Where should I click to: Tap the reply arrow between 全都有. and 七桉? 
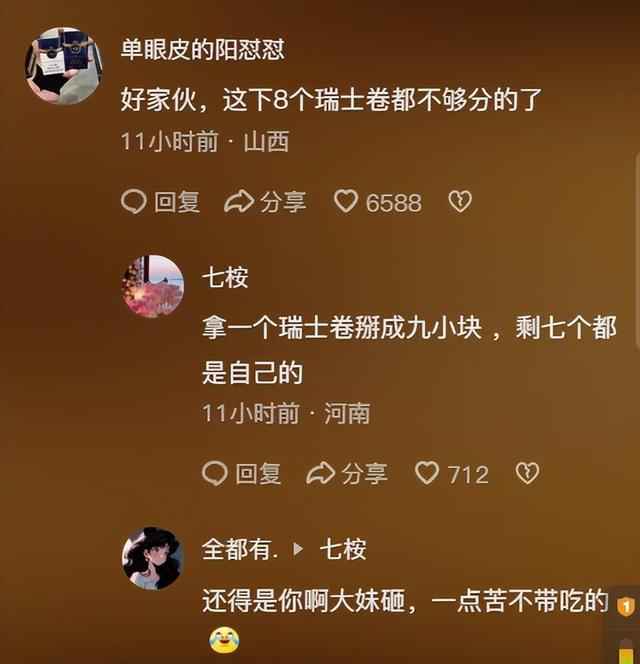[299, 549]
